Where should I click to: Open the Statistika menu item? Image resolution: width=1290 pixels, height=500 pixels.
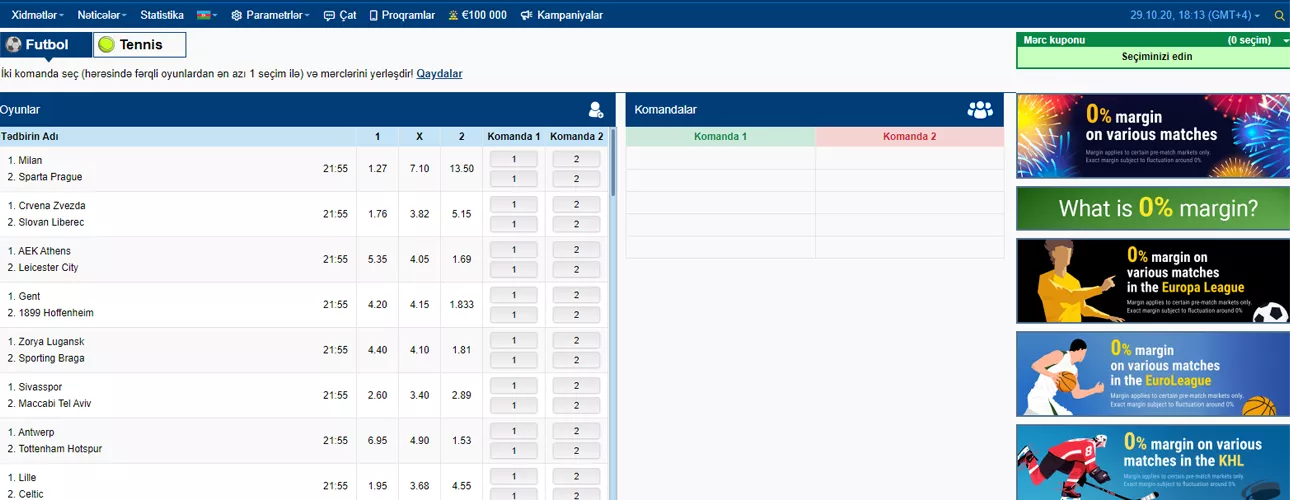162,16
